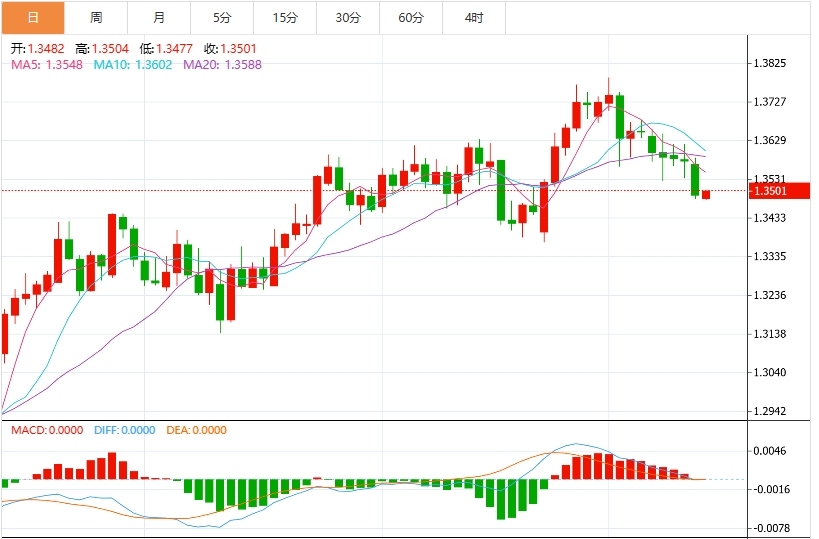The image size is (819, 539).
Task: Click the 1.3433 price axis label
Action: click(770, 218)
